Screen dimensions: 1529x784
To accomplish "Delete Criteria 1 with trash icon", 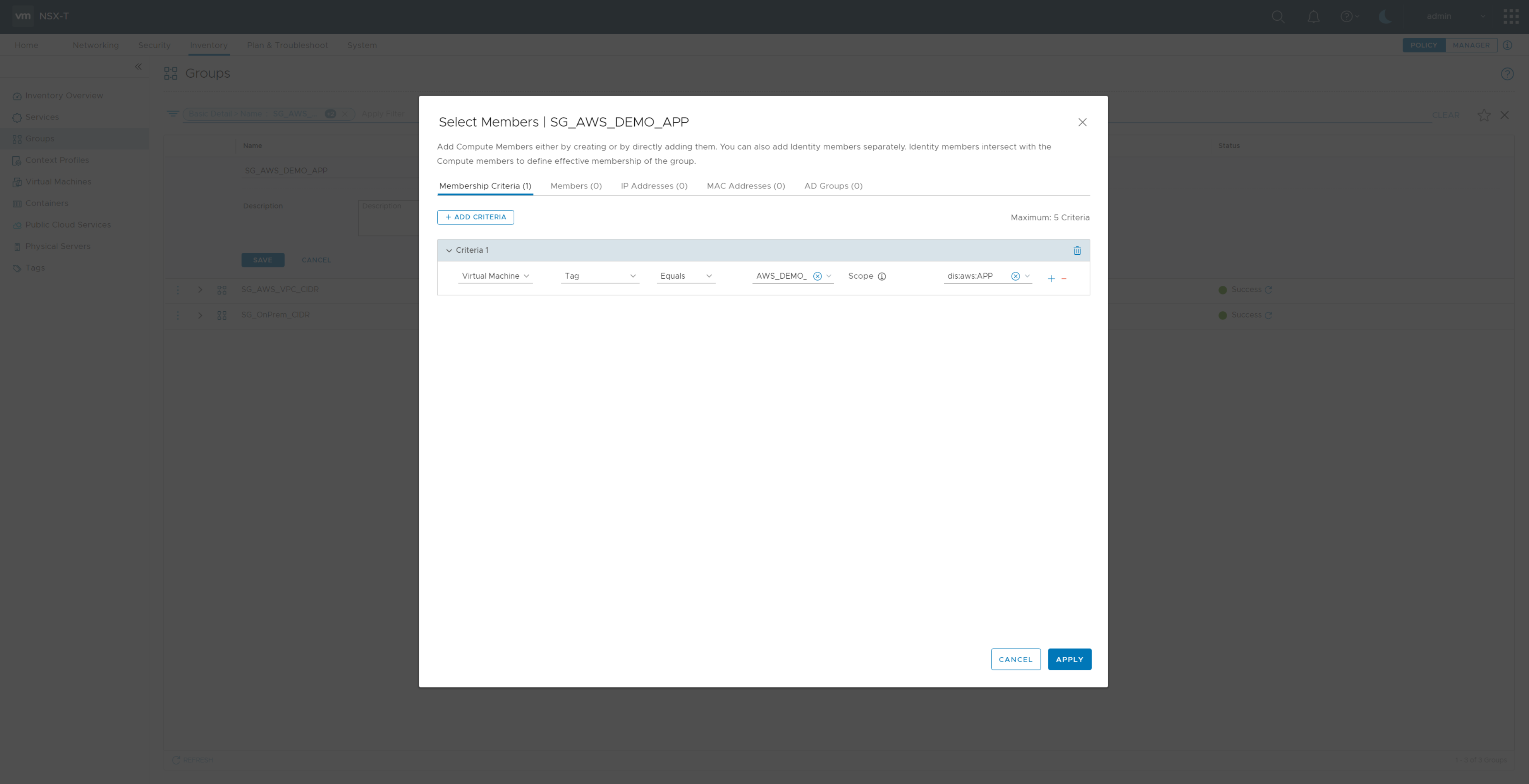I will click(1077, 250).
